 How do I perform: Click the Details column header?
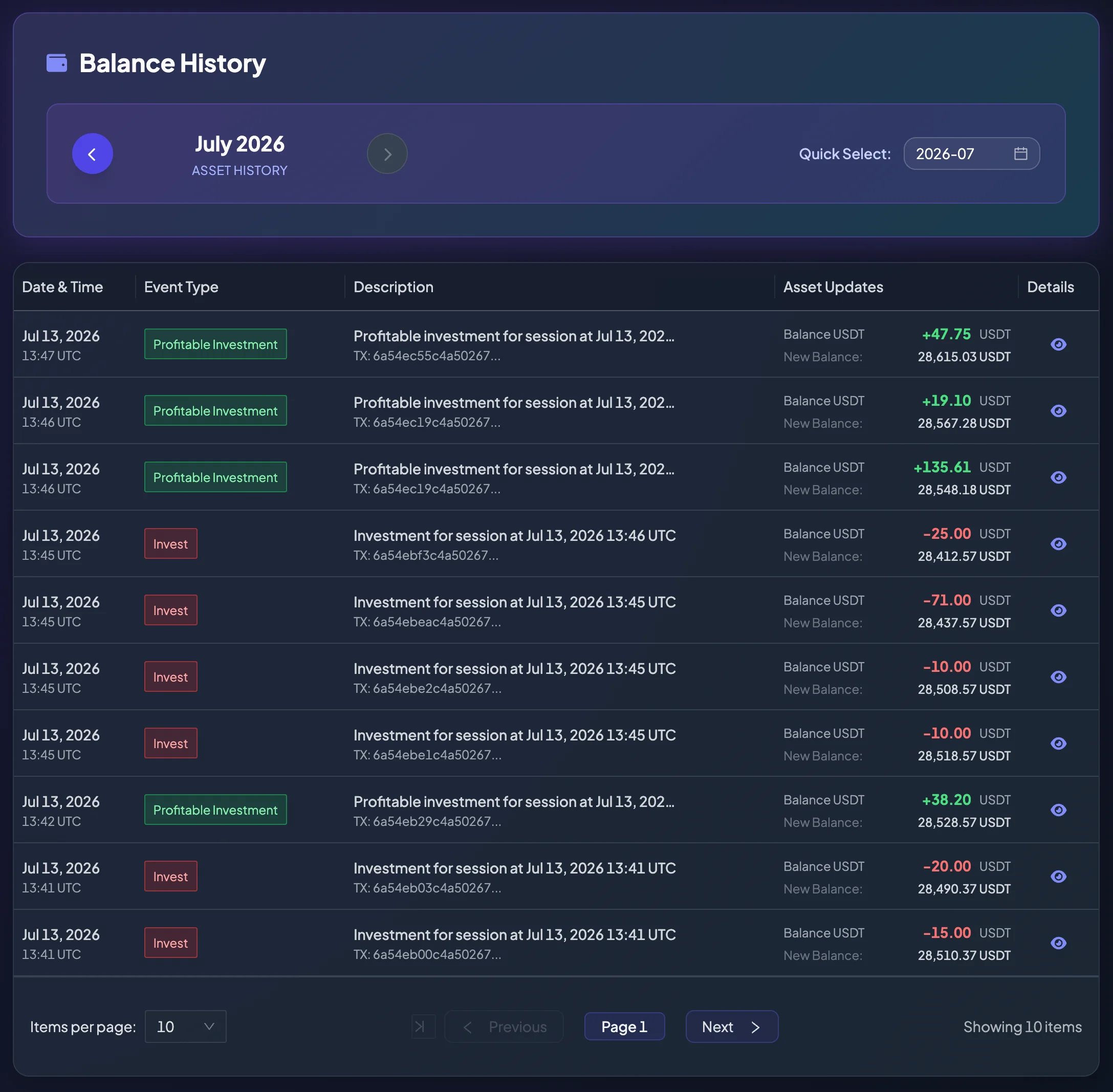[1051, 287]
